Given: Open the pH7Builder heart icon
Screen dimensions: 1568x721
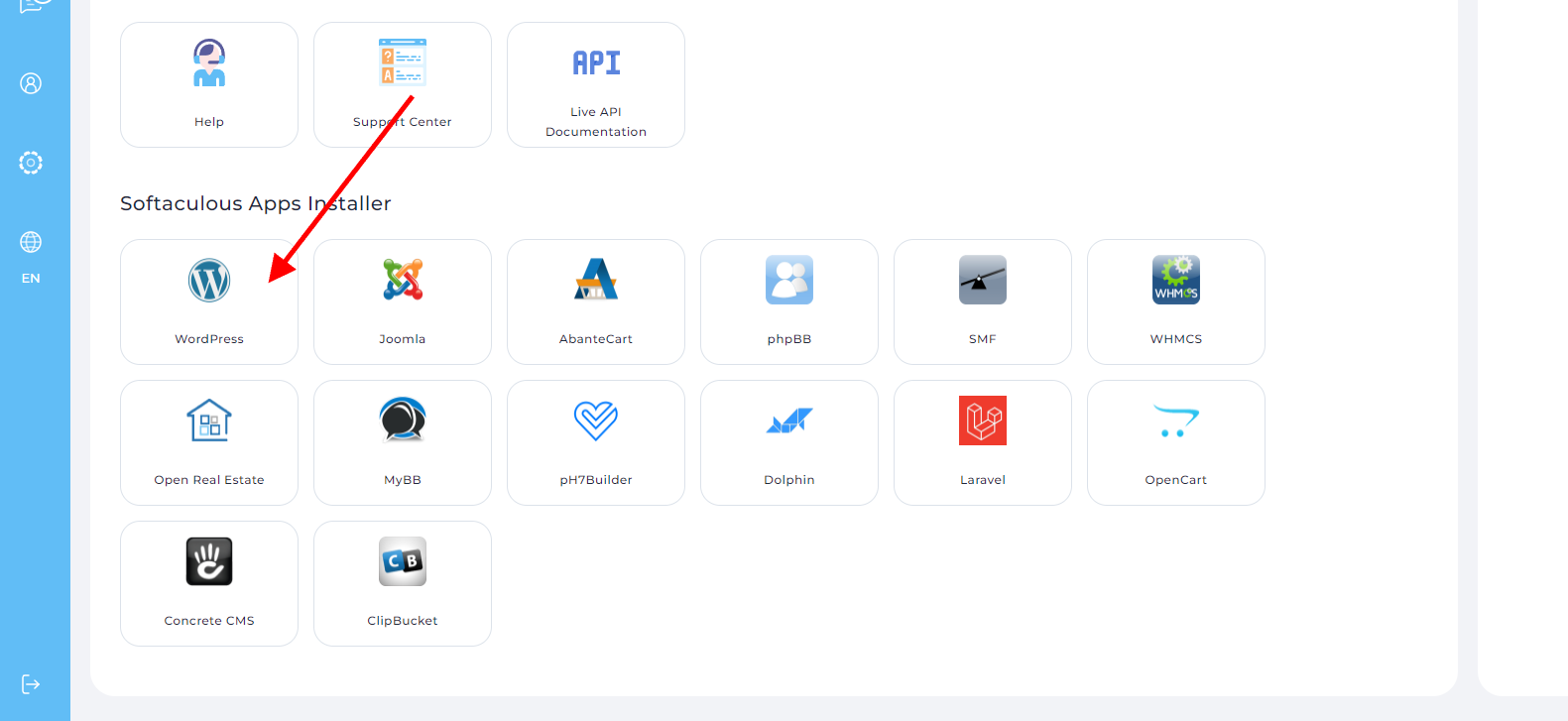Looking at the screenshot, I should pyautogui.click(x=596, y=421).
